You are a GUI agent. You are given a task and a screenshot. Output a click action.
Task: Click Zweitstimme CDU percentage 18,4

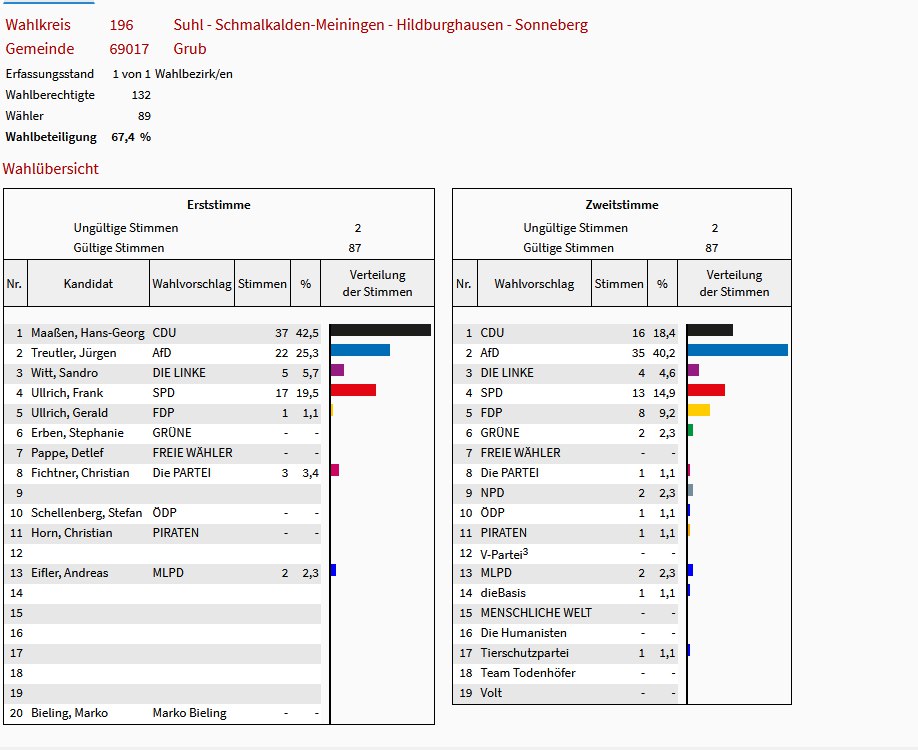click(664, 333)
